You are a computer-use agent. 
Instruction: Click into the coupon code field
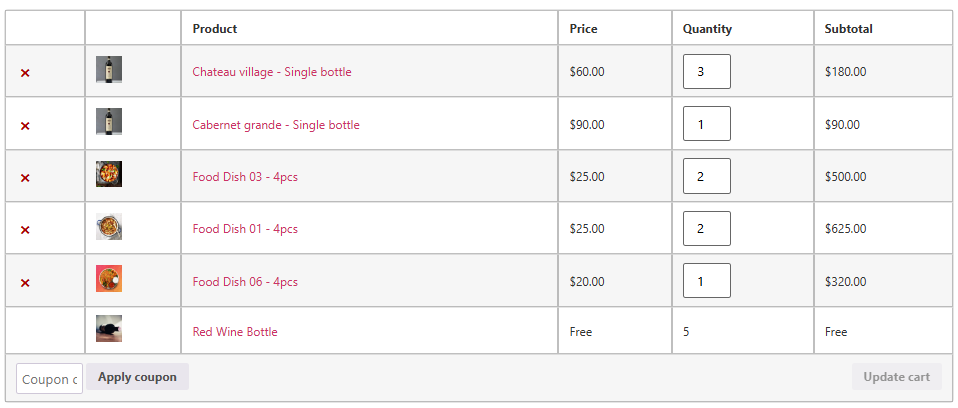pos(49,379)
